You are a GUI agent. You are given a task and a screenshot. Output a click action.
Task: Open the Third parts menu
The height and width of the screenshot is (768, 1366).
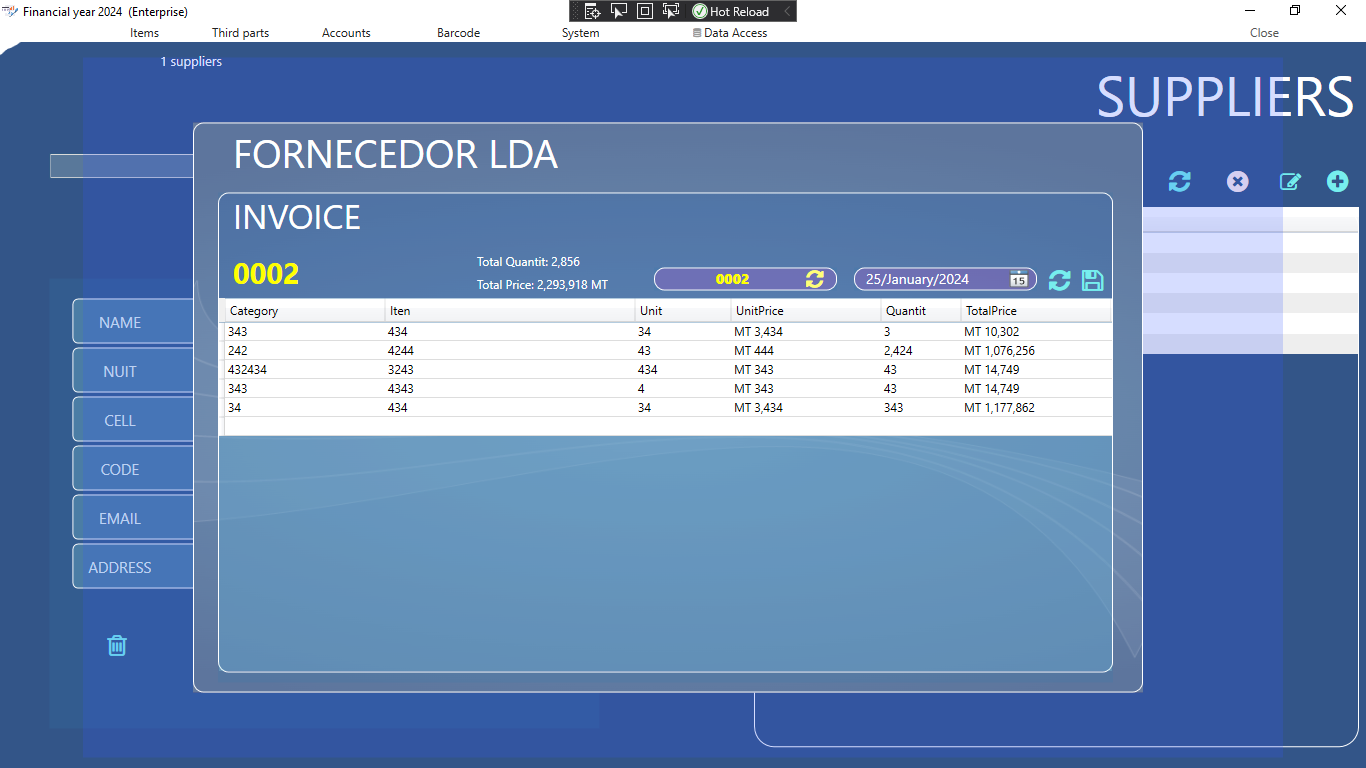(240, 33)
